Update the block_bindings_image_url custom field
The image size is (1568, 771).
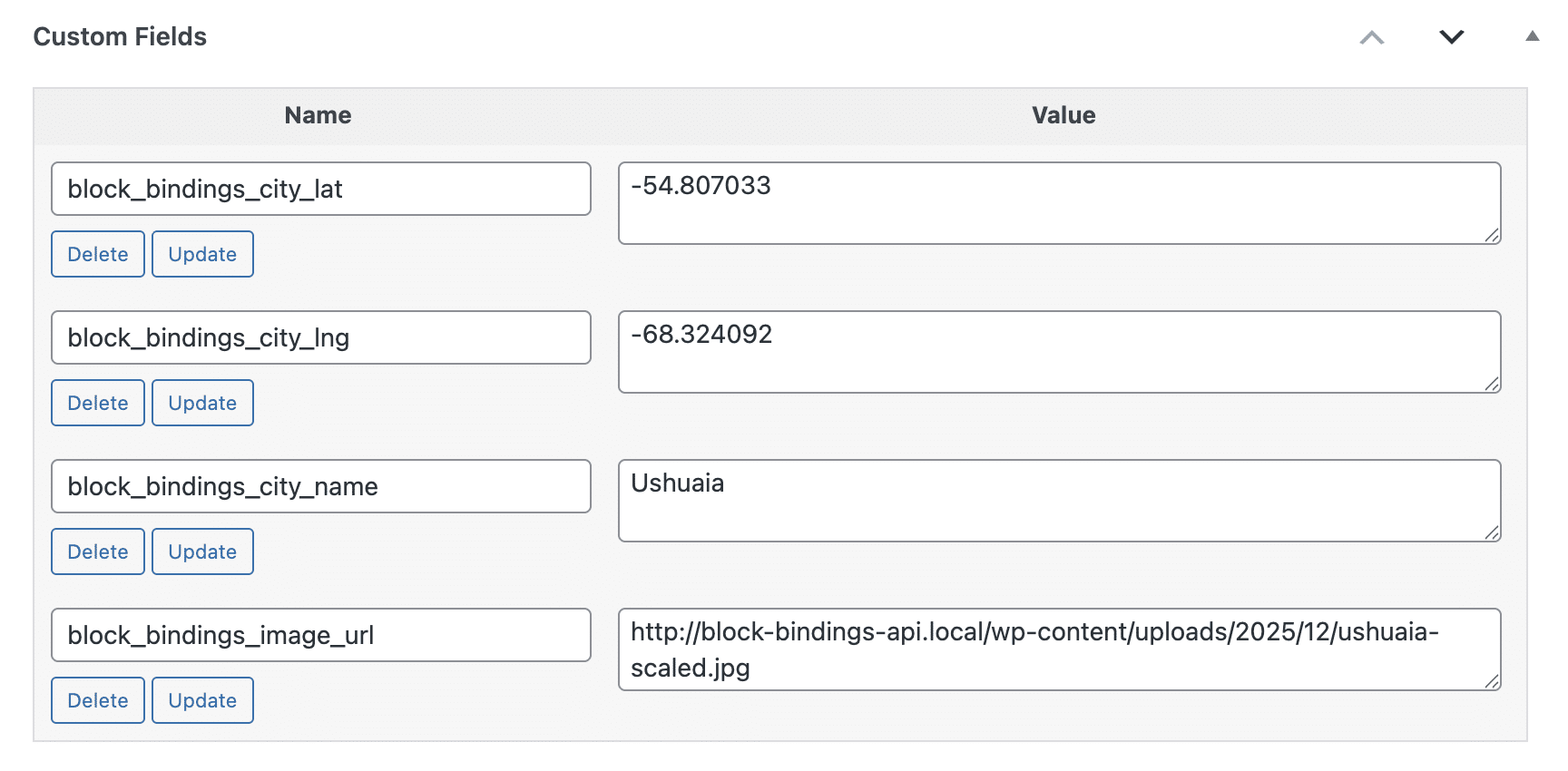[202, 700]
